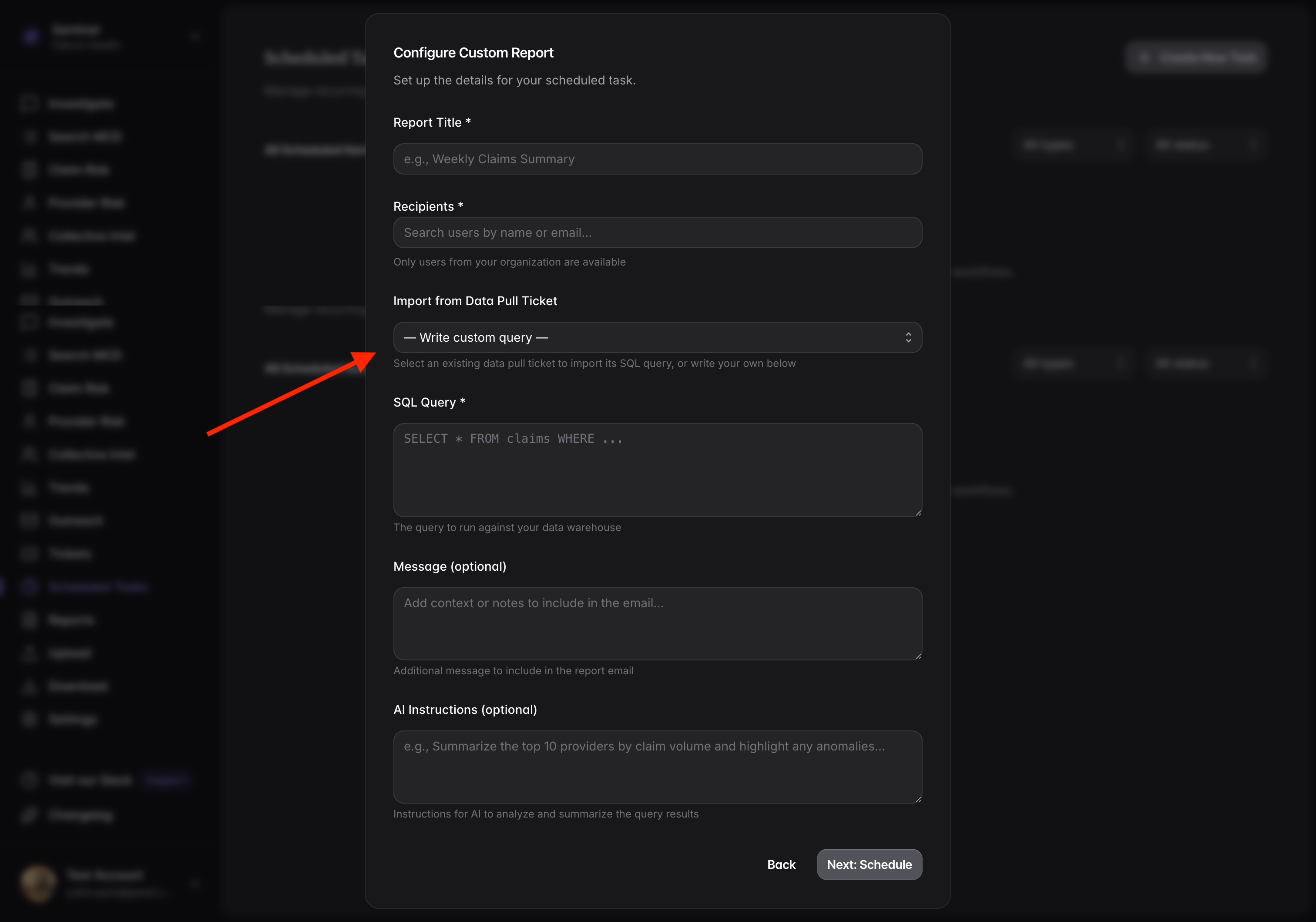This screenshot has width=1316, height=922.
Task: Open the Import from Data Pull Ticket dropdown
Action: click(x=657, y=337)
